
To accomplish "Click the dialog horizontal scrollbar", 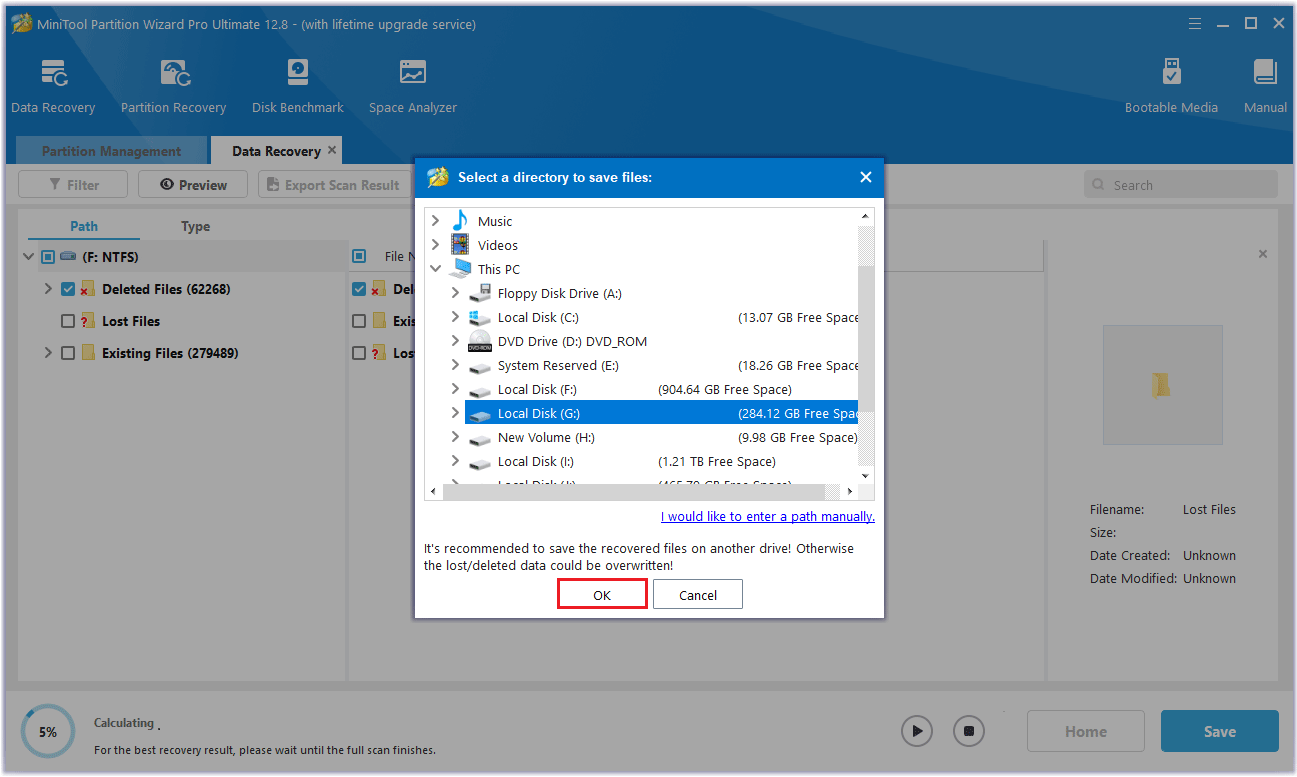I will pos(634,491).
